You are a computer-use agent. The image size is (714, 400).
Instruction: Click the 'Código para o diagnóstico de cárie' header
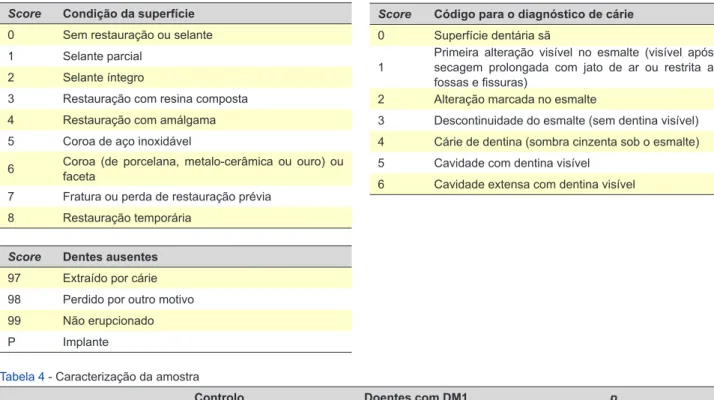pyautogui.click(x=533, y=14)
